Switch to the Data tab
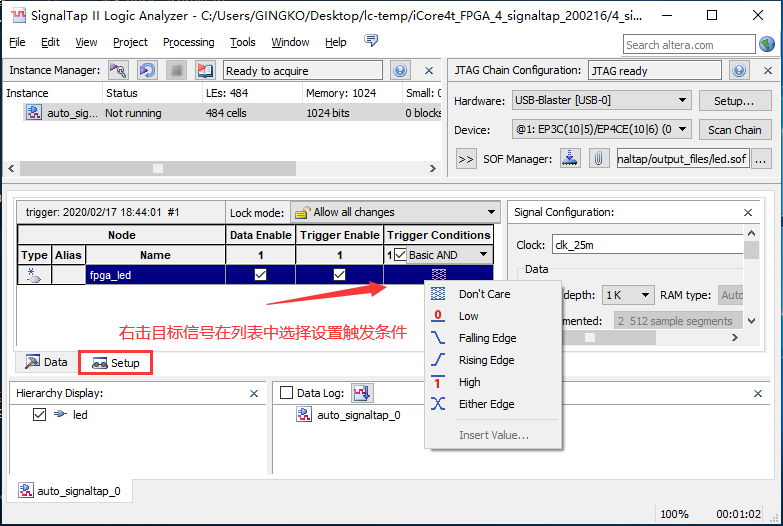This screenshot has height=526, width=783. (46, 362)
